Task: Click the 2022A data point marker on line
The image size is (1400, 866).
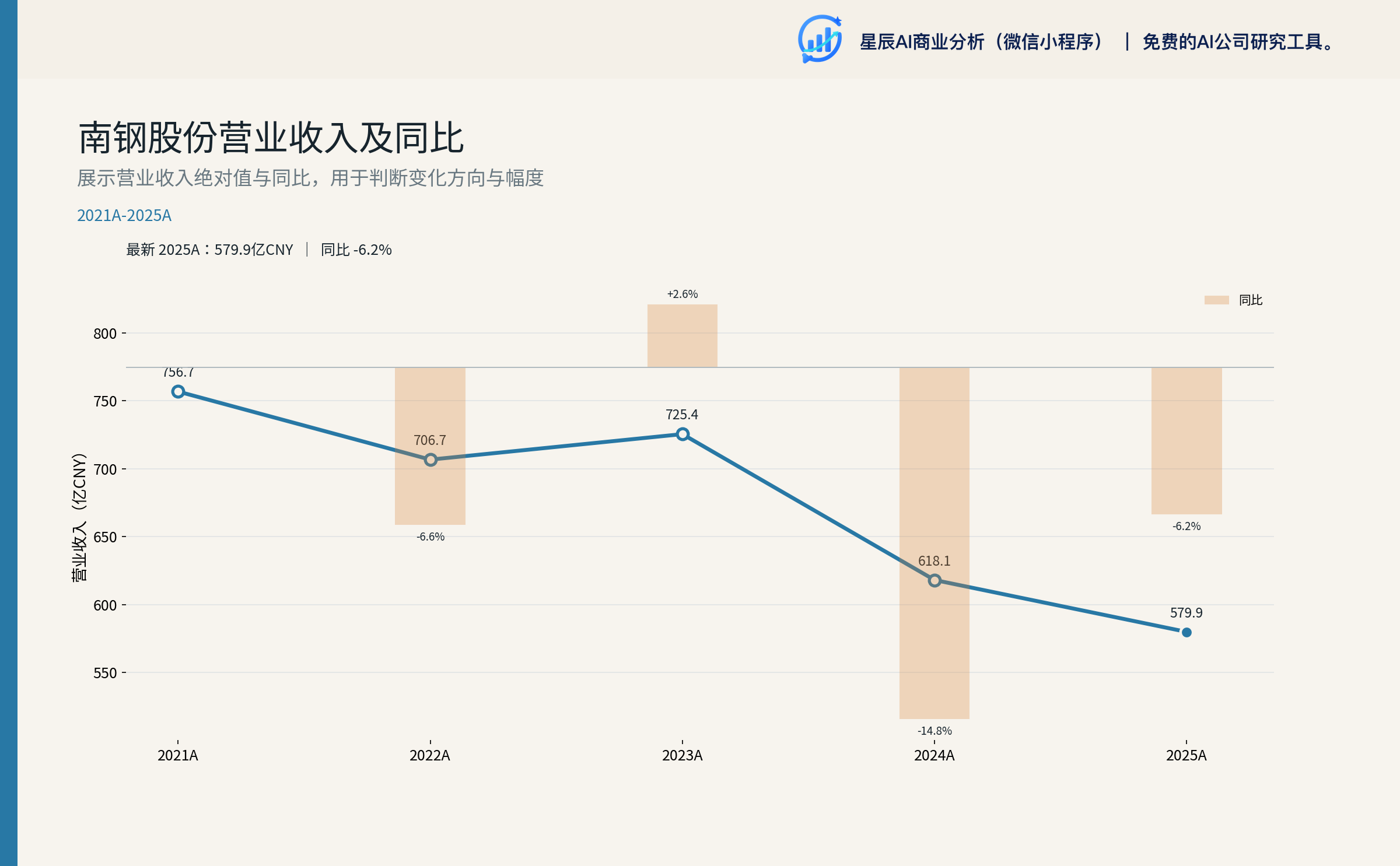Action: point(430,460)
